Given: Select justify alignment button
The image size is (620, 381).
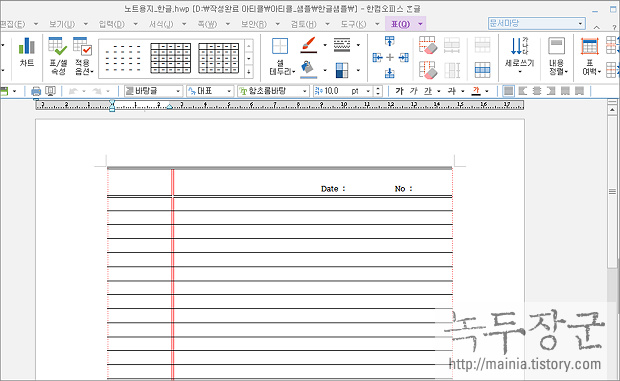Looking at the screenshot, I should [508, 91].
